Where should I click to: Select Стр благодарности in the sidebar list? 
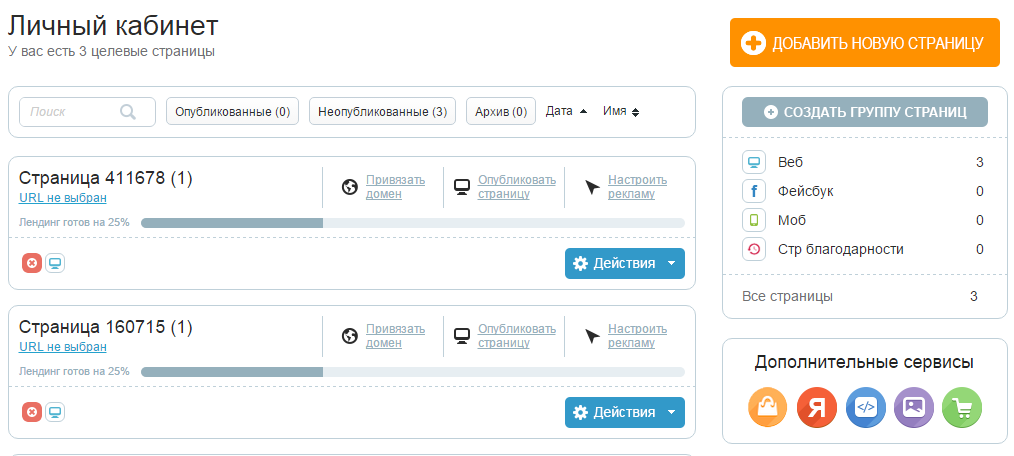(840, 249)
